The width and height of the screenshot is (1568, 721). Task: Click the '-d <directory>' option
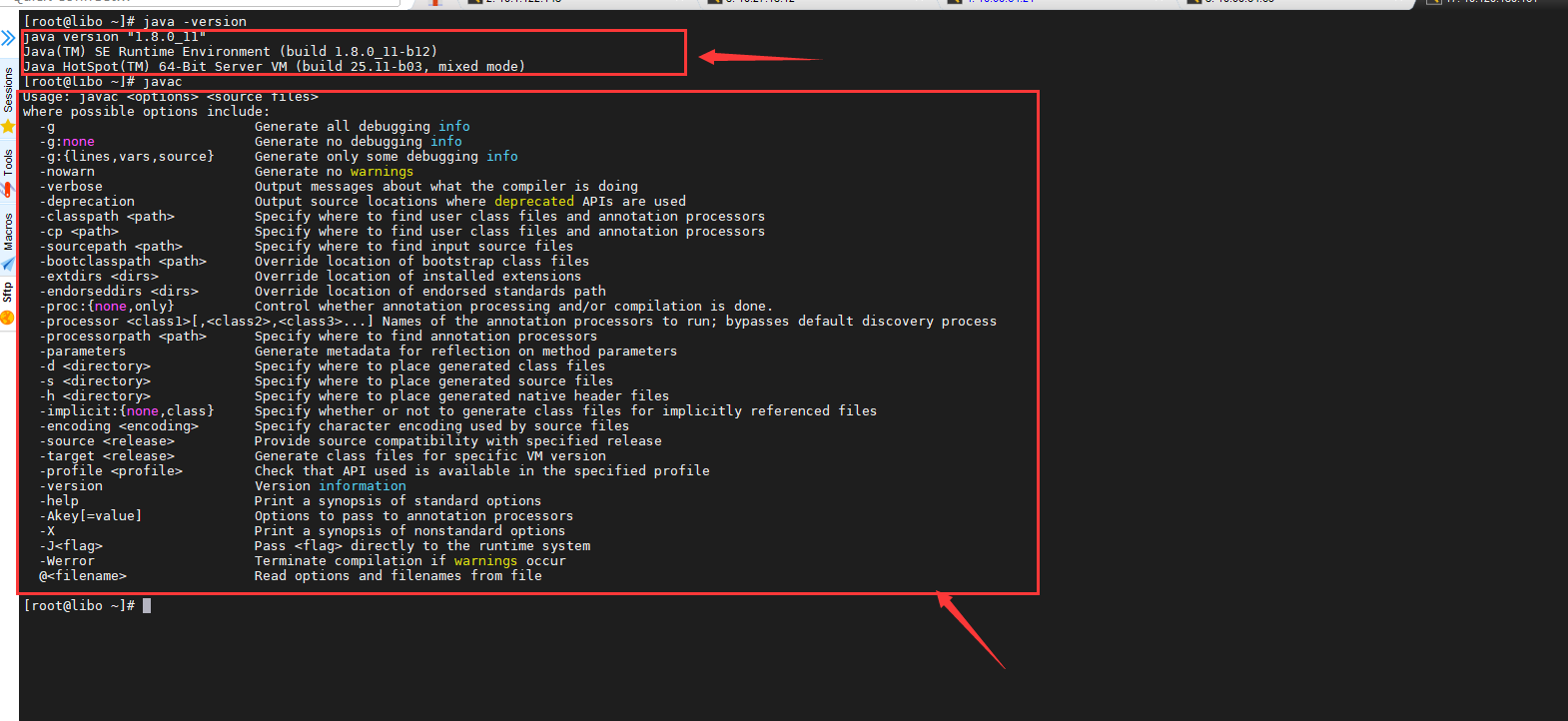[95, 366]
